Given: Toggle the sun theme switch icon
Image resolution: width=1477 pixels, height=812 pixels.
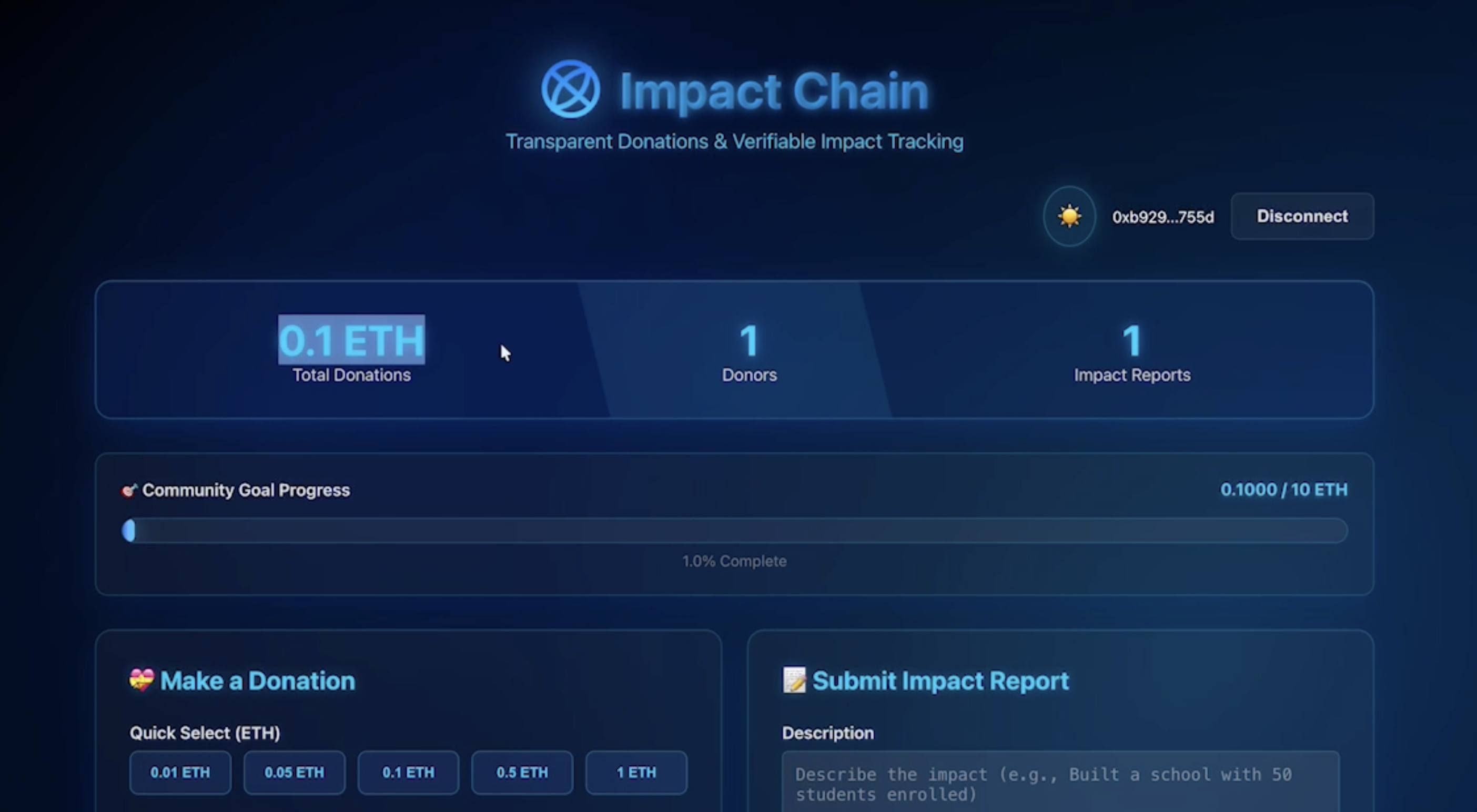Looking at the screenshot, I should point(1069,217).
